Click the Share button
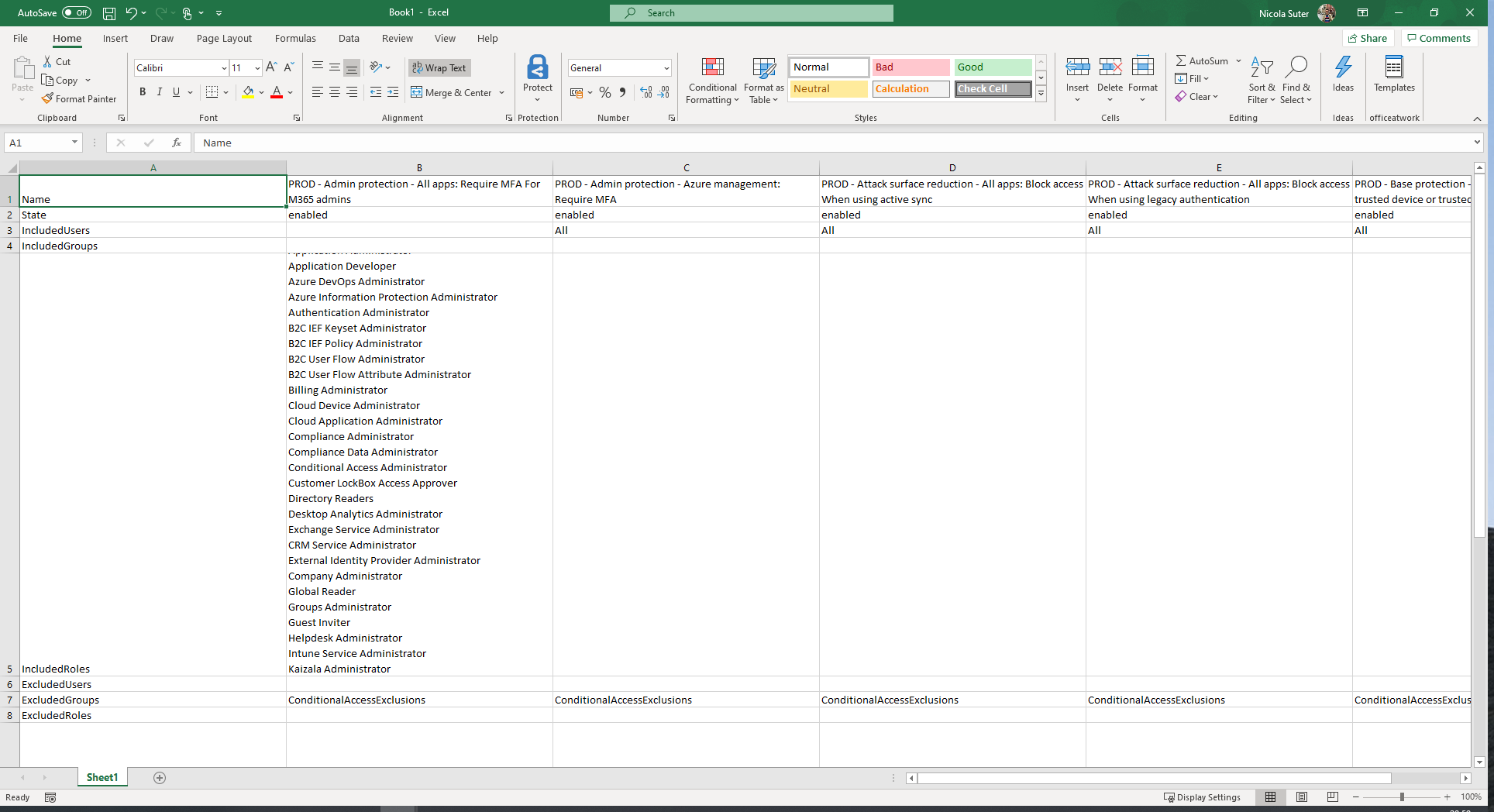The height and width of the screenshot is (812, 1494). coord(1368,38)
